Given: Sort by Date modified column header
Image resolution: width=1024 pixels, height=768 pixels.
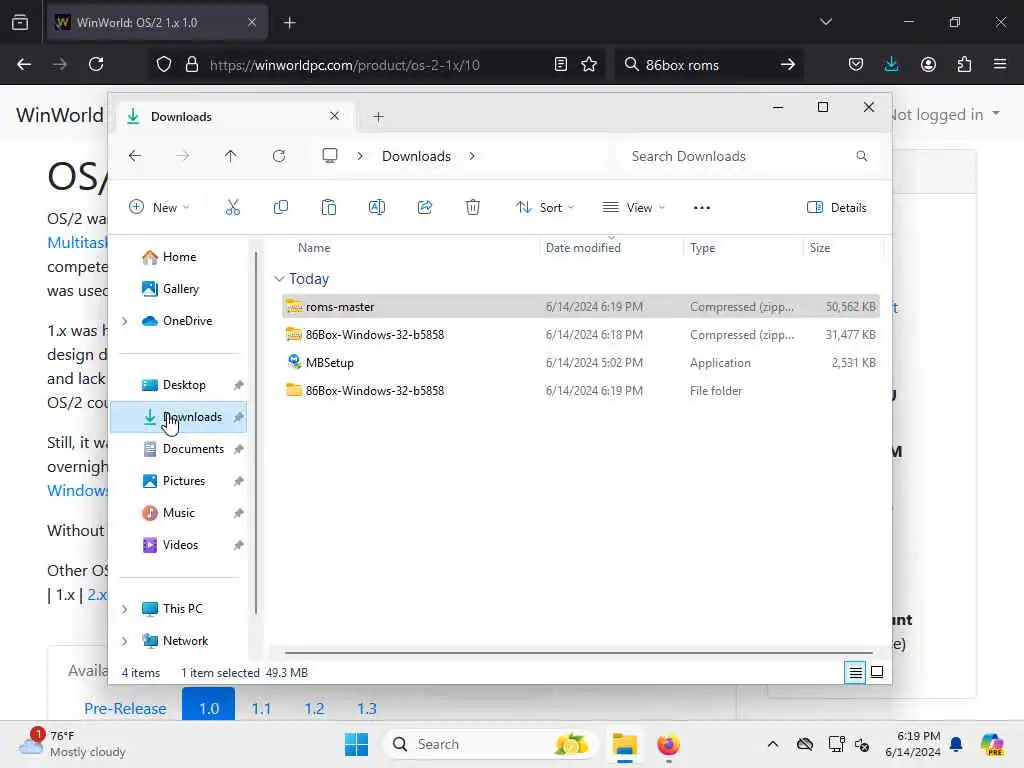Looking at the screenshot, I should pyautogui.click(x=611, y=248).
